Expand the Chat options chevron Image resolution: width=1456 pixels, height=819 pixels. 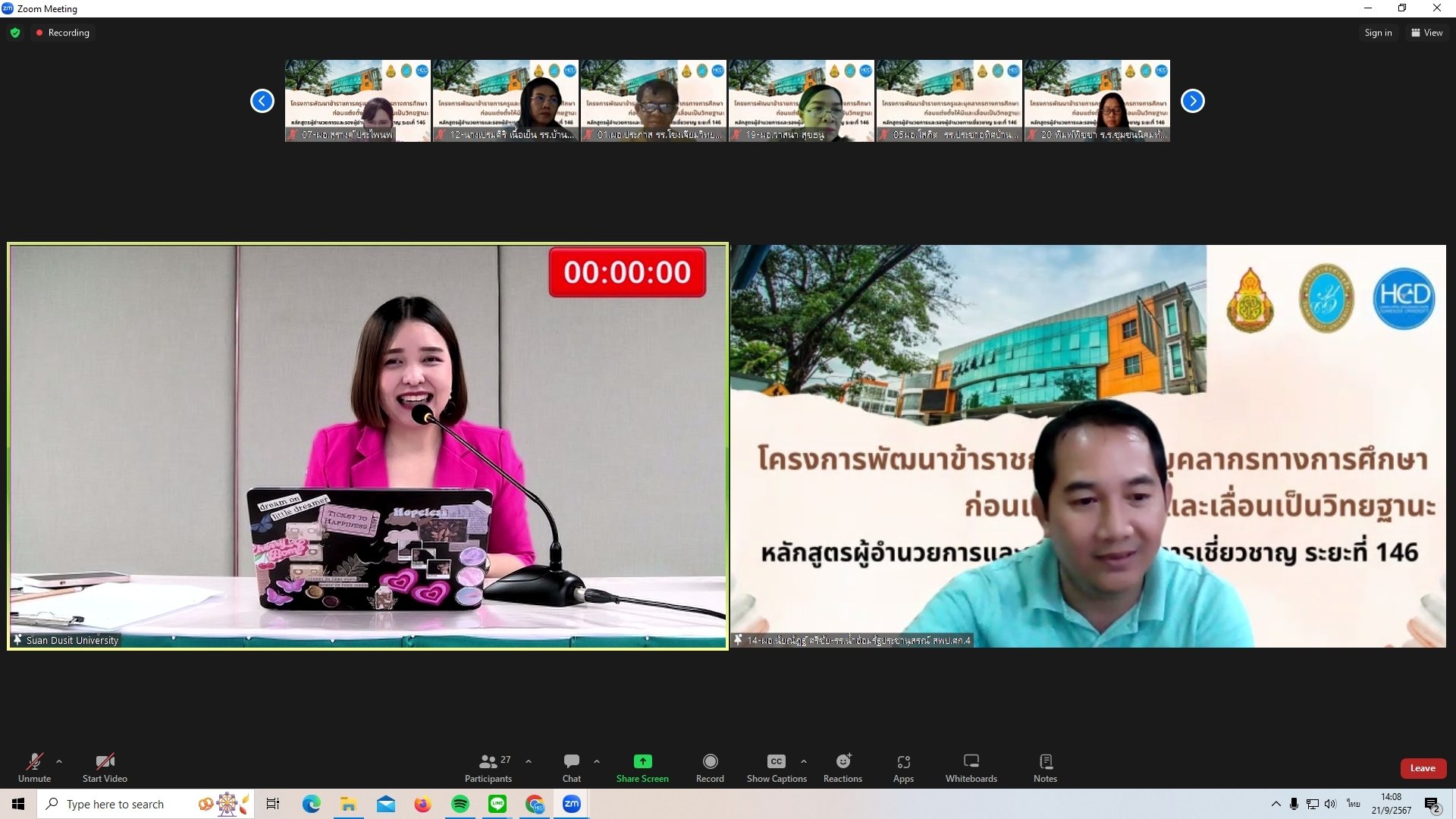pos(597,761)
